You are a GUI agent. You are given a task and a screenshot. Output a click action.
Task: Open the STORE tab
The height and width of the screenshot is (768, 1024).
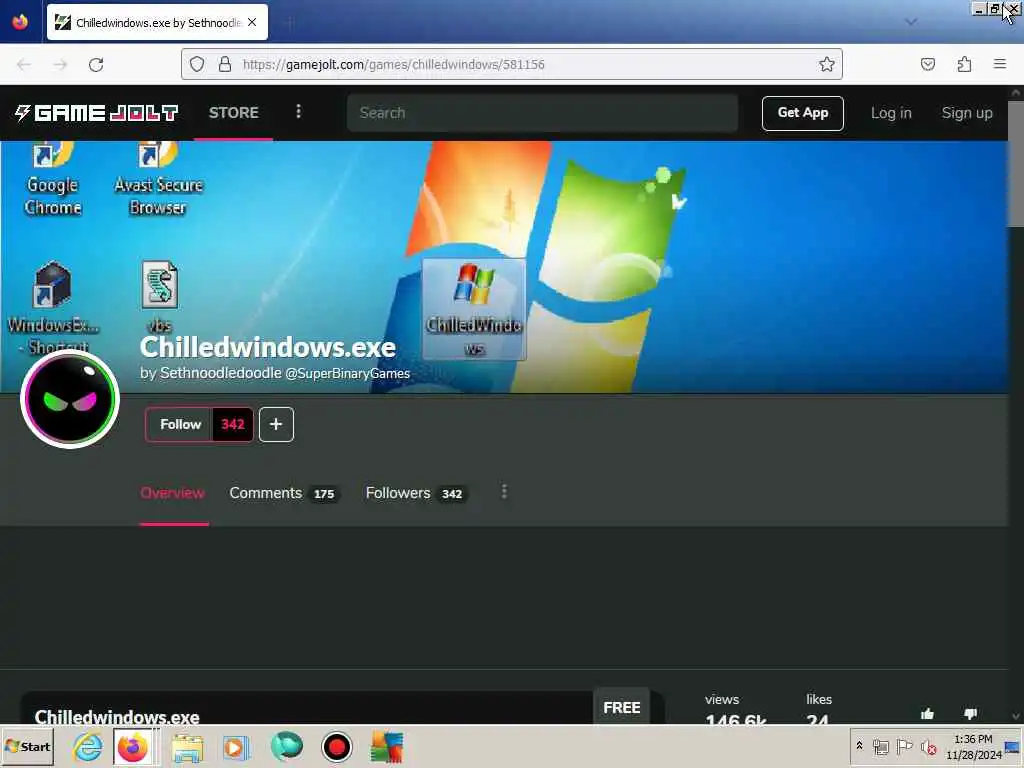(233, 113)
